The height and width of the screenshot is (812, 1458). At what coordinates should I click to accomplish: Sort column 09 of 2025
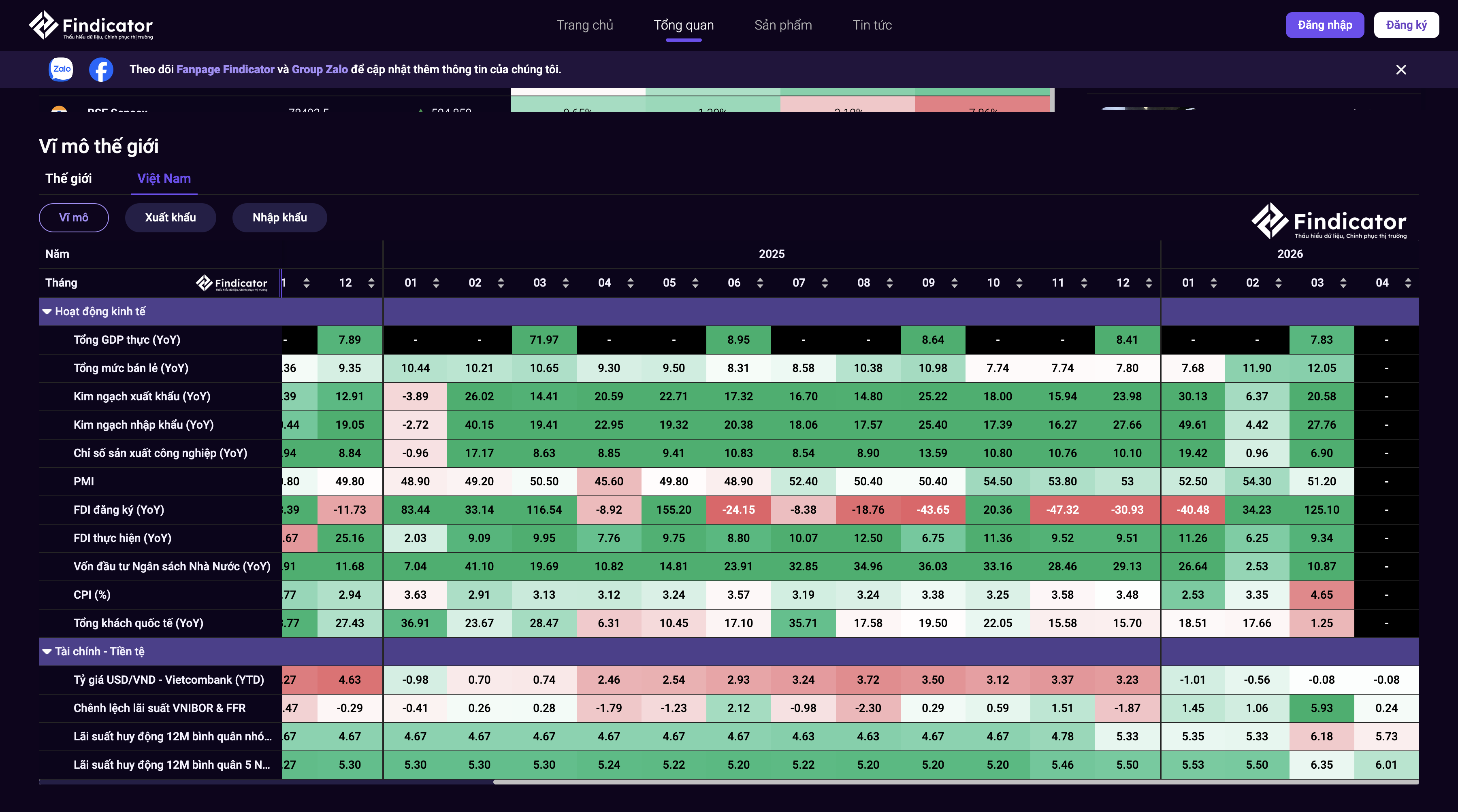[954, 283]
